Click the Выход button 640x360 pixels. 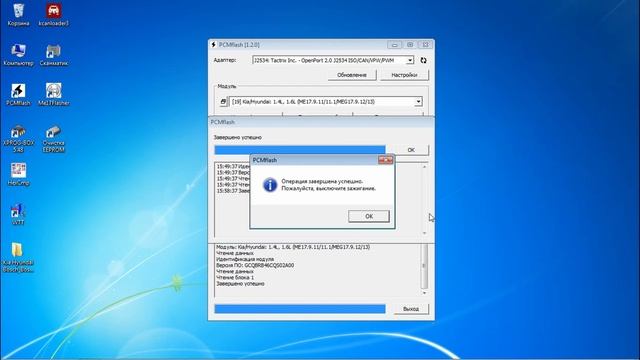point(411,309)
